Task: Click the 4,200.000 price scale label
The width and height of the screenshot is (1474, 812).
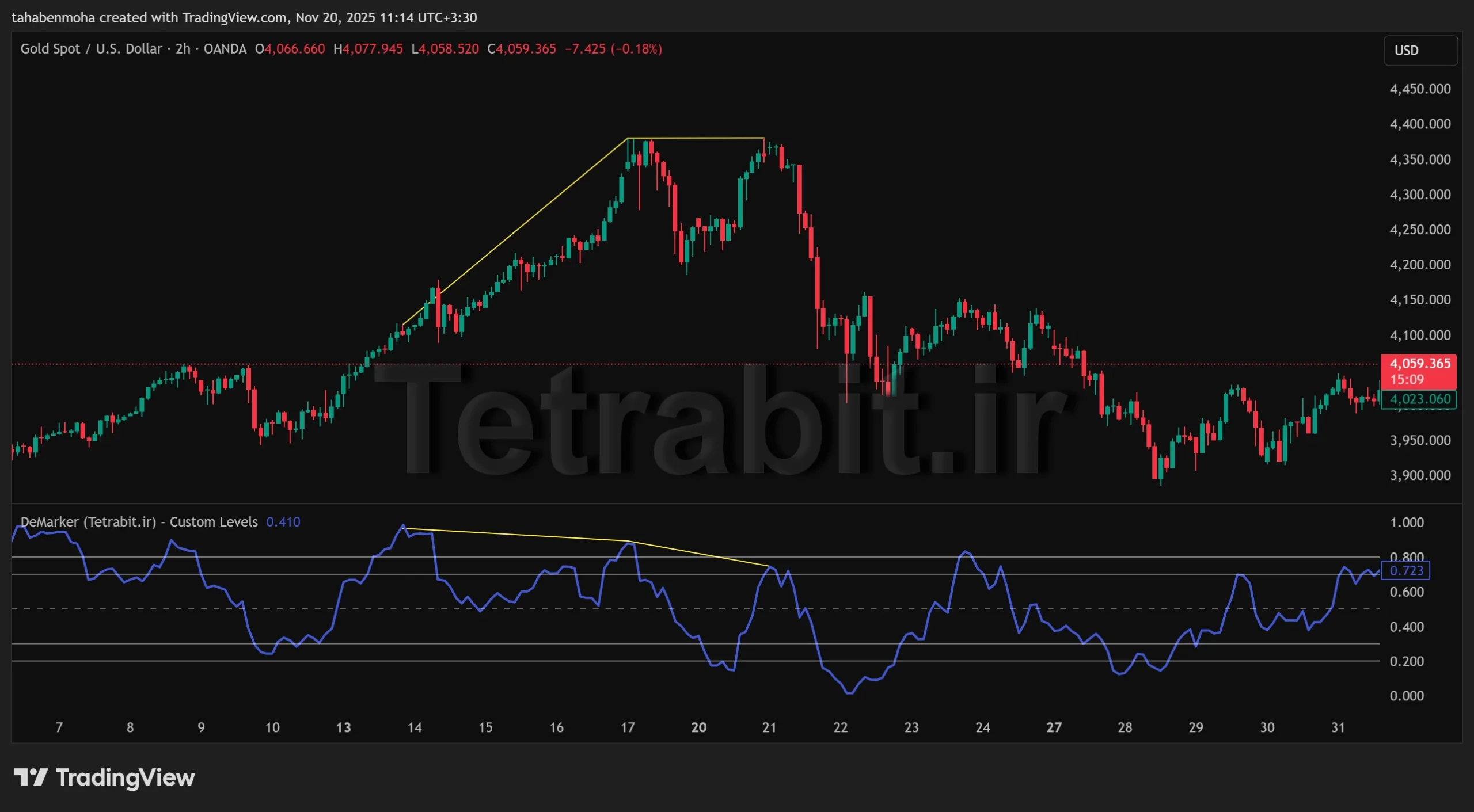Action: 1420,265
